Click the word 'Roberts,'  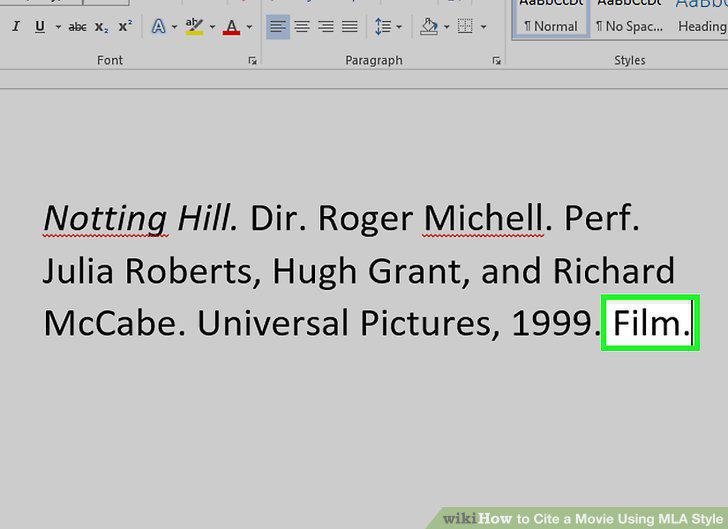pyautogui.click(x=193, y=271)
